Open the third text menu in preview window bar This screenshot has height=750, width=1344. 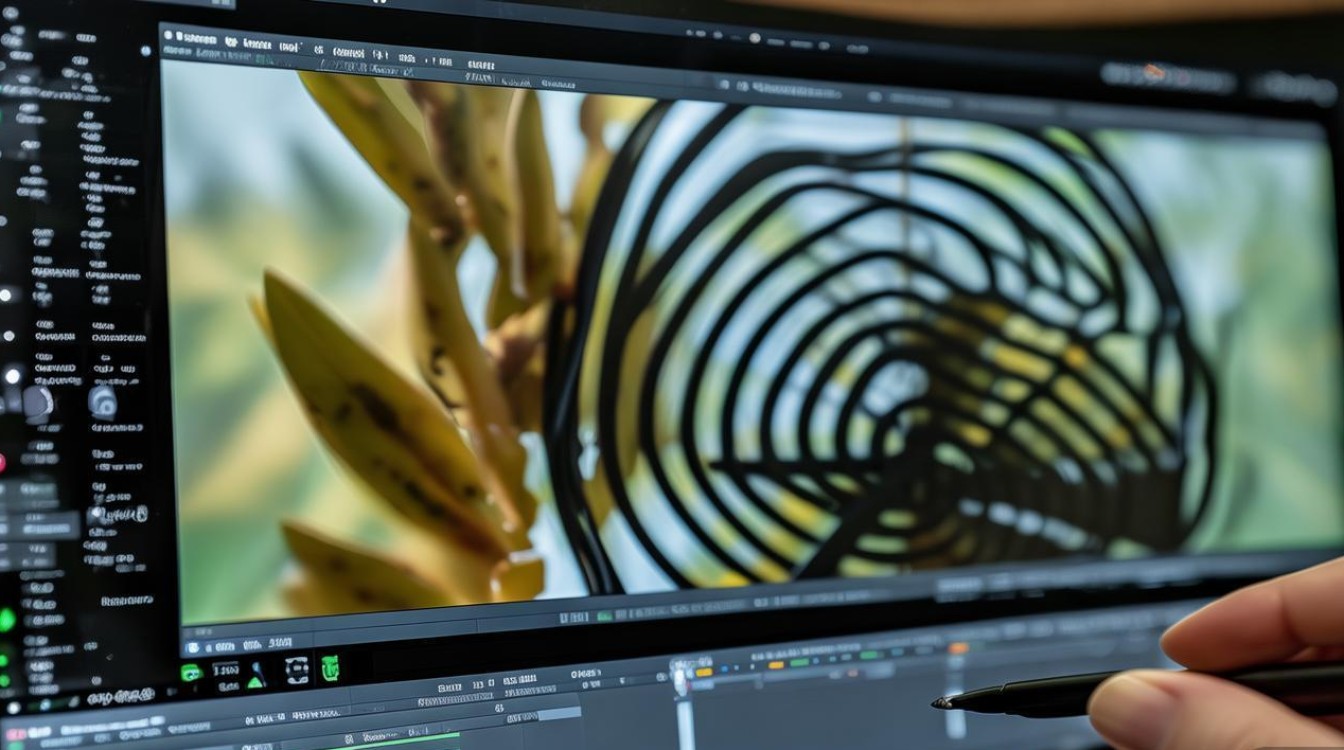pyautogui.click(x=257, y=45)
